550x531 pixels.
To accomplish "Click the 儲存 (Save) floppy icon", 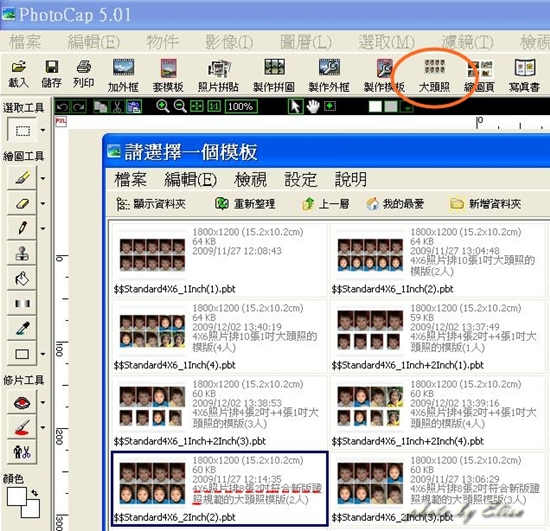I will click(x=52, y=74).
